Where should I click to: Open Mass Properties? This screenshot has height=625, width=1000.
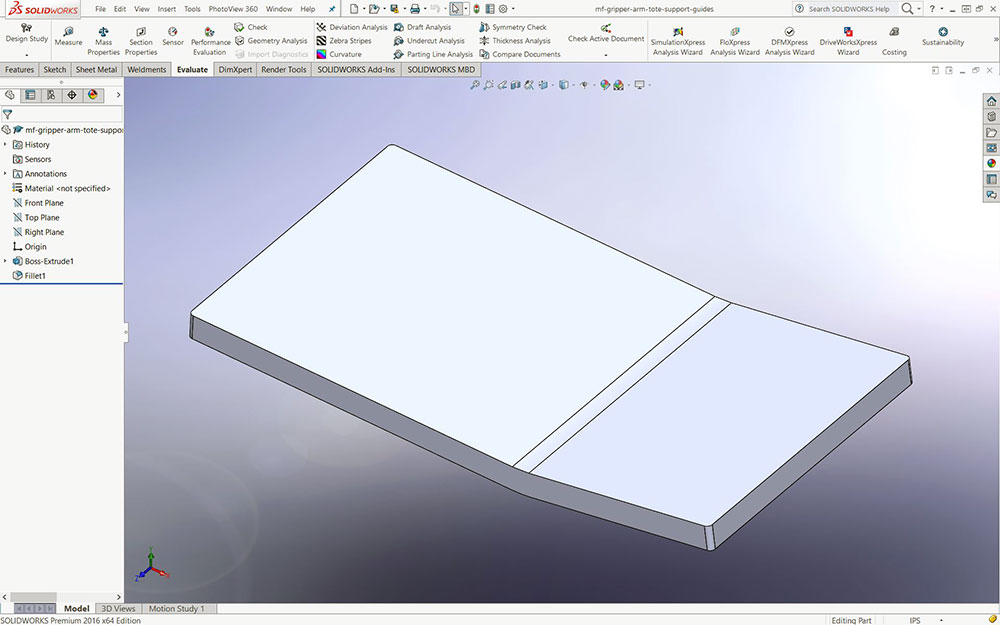[103, 40]
